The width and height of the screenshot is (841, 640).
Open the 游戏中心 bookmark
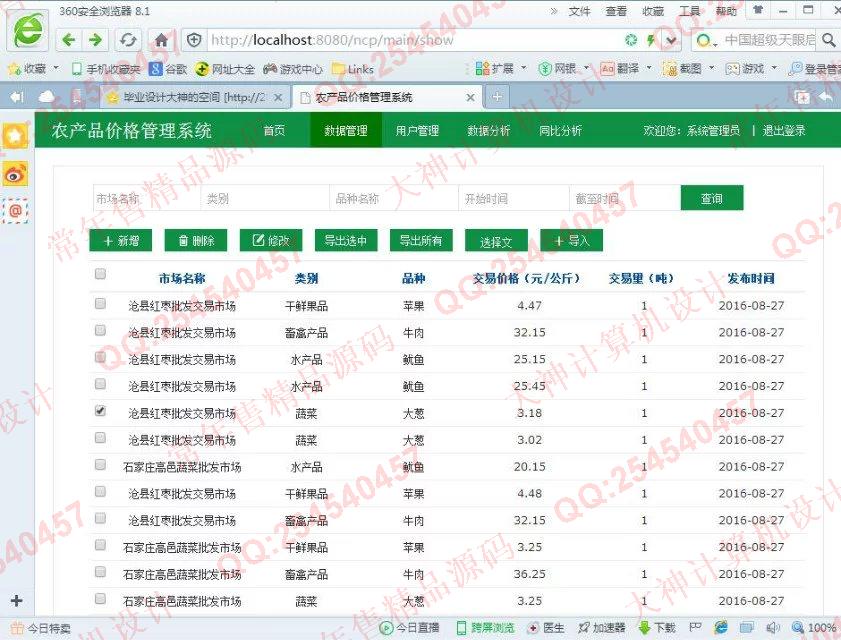[x=293, y=69]
